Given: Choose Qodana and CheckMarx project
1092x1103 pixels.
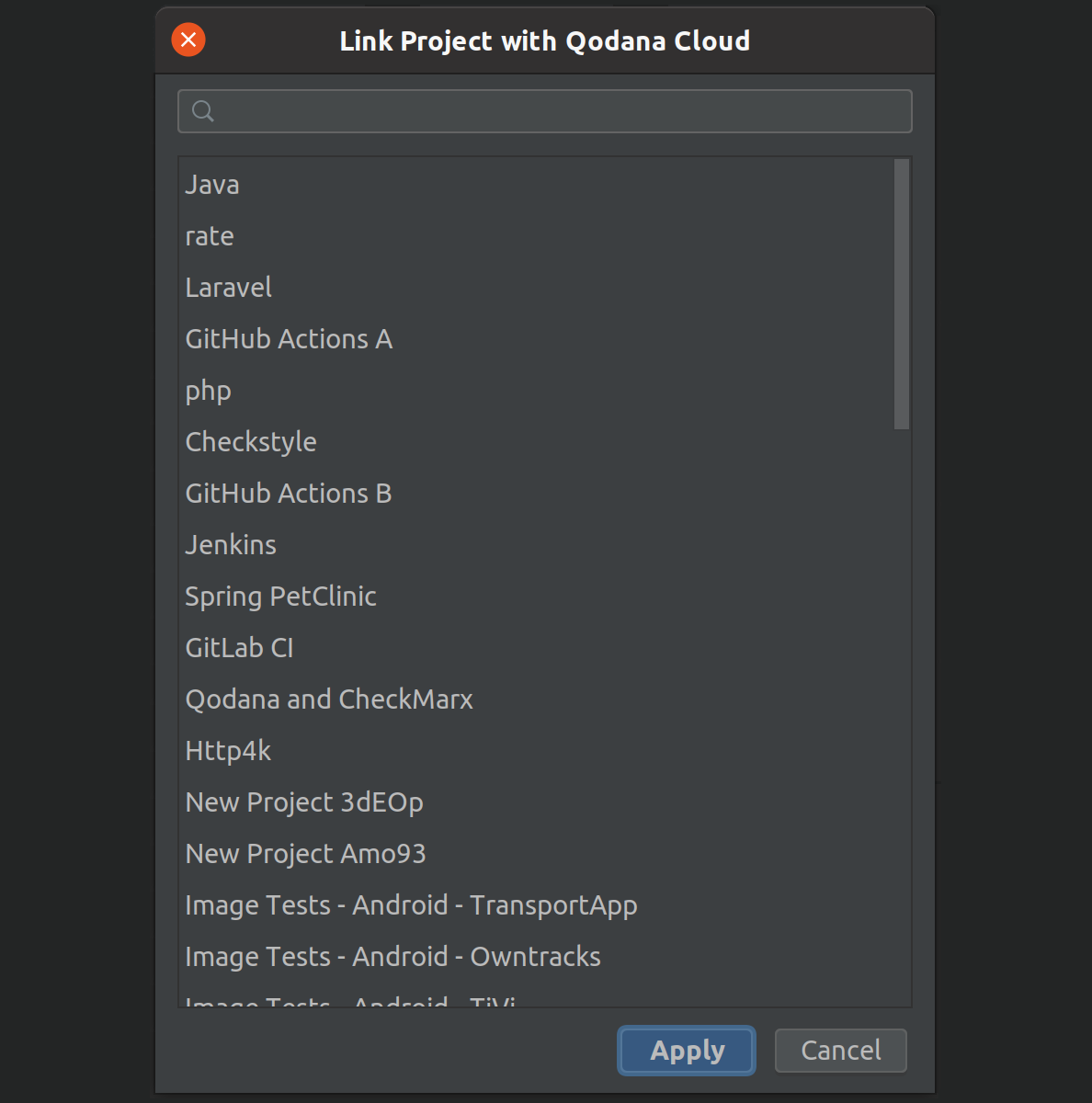Looking at the screenshot, I should coord(329,699).
